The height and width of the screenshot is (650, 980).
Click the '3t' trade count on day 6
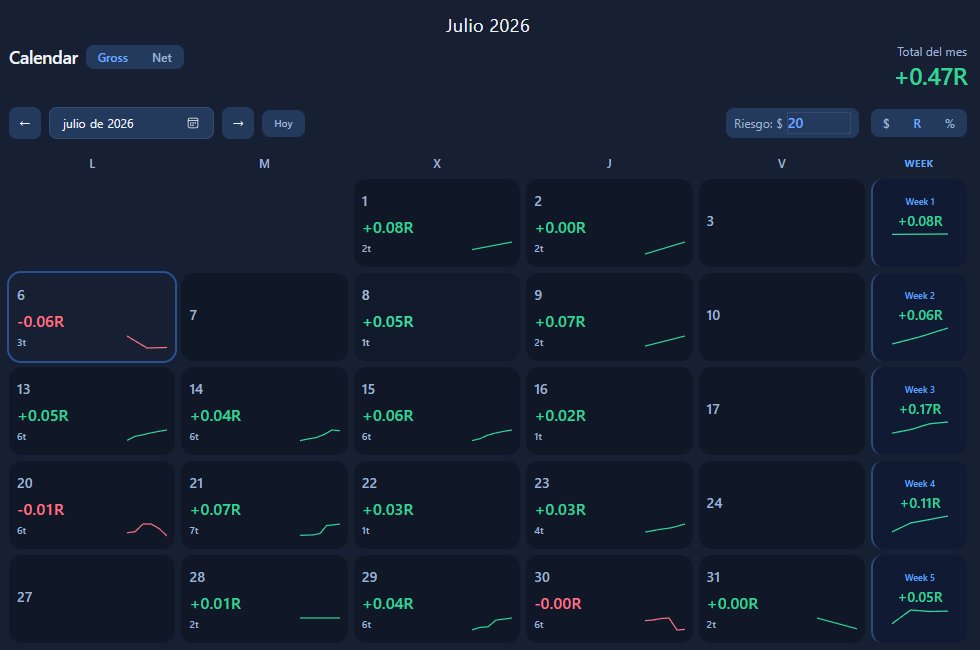click(22, 342)
